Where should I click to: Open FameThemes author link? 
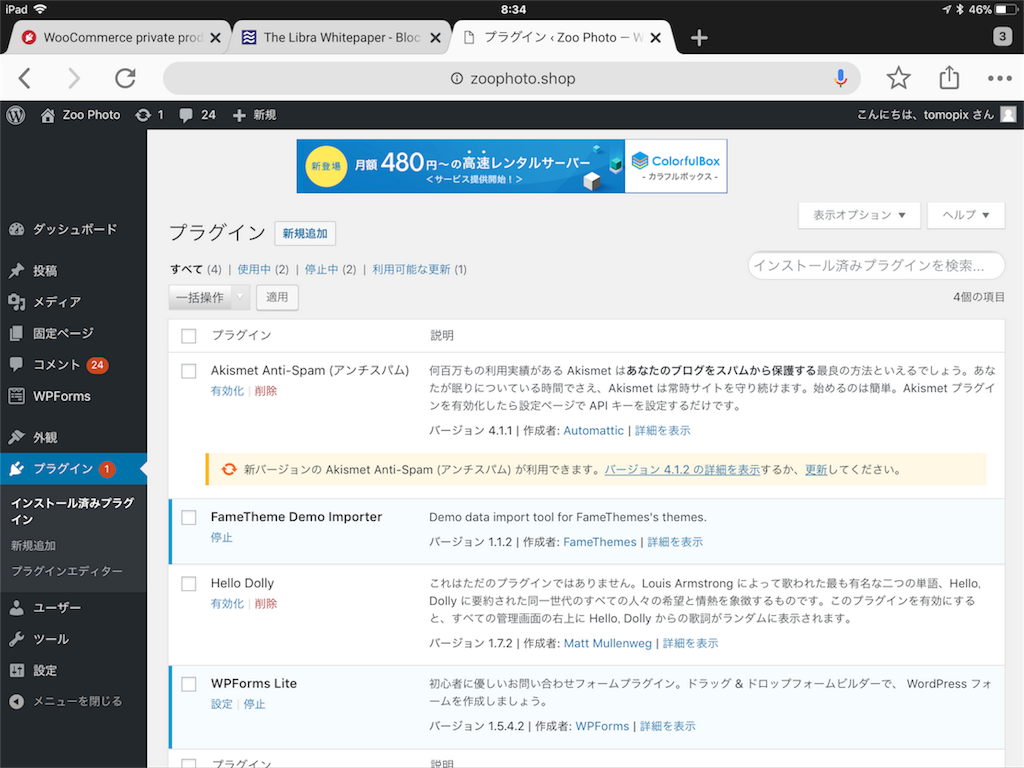click(x=600, y=542)
